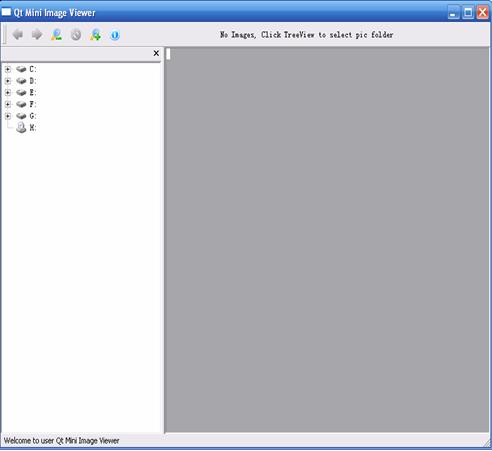Expand the C: drive node
The image size is (492, 451).
(x=8, y=69)
